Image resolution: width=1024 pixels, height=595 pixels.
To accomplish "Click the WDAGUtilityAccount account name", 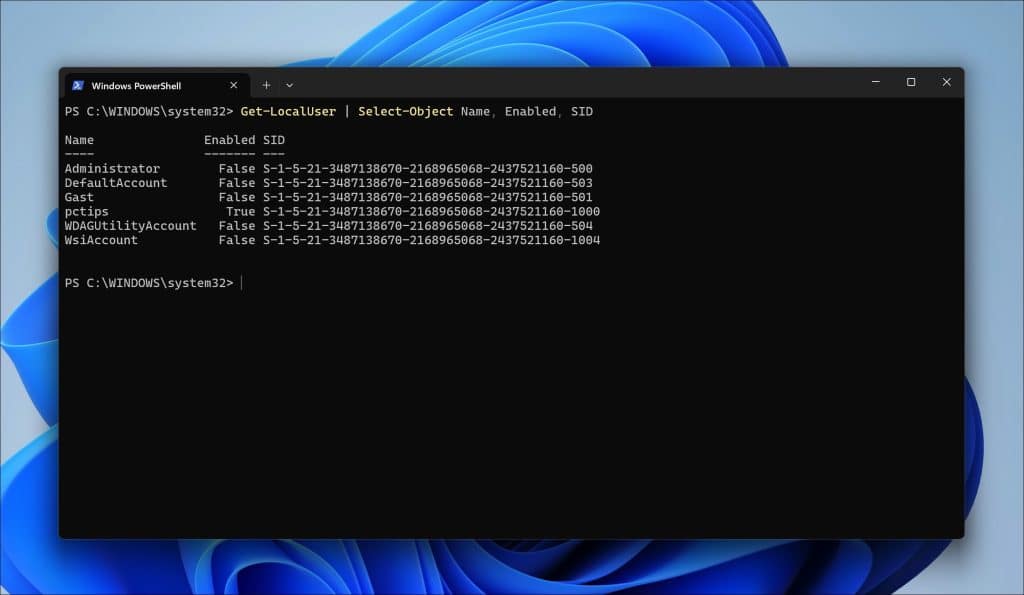I will (x=130, y=226).
